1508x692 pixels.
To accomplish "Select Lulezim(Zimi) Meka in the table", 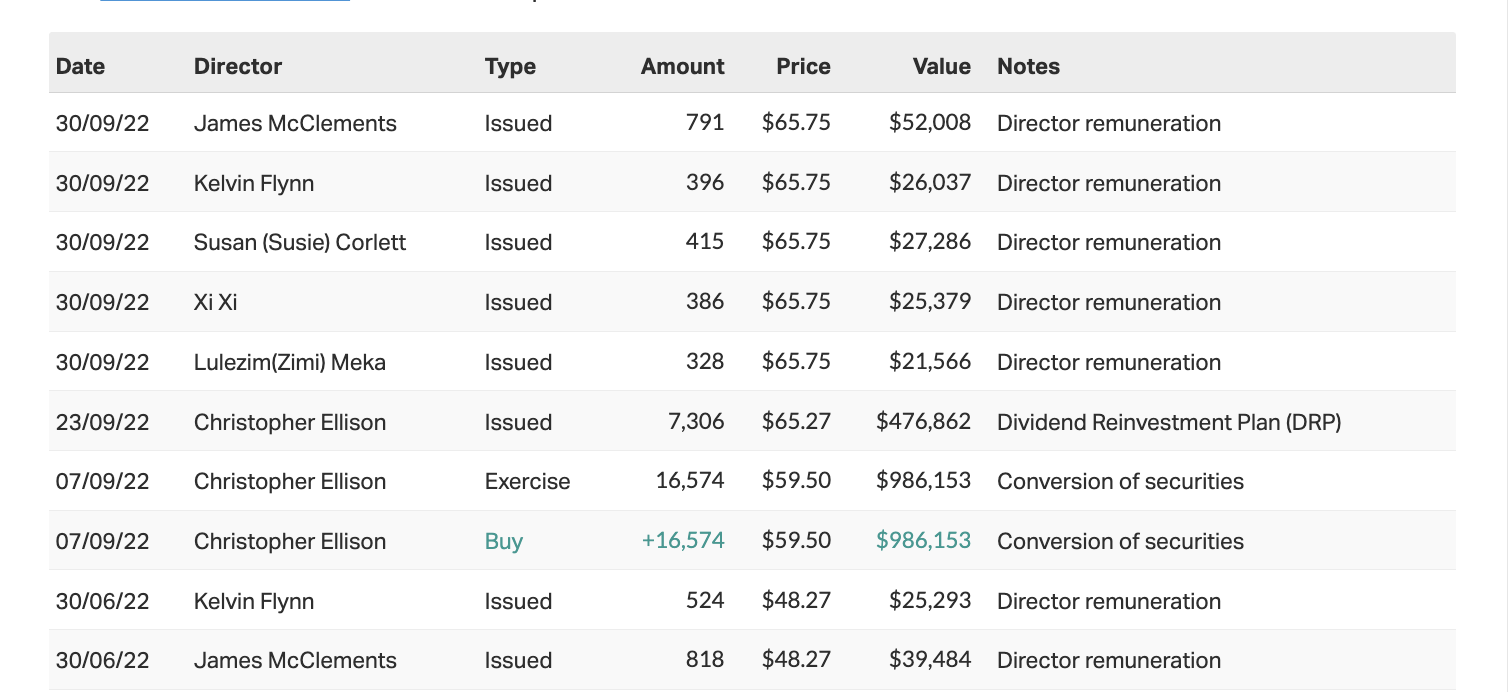I will [x=289, y=362].
